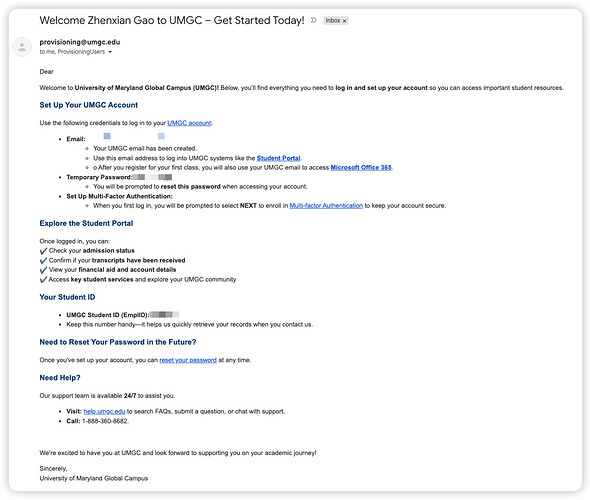Screen dimensions: 590x500
Task: Click sender address provisioning@umgc.edu
Action: click(x=80, y=42)
